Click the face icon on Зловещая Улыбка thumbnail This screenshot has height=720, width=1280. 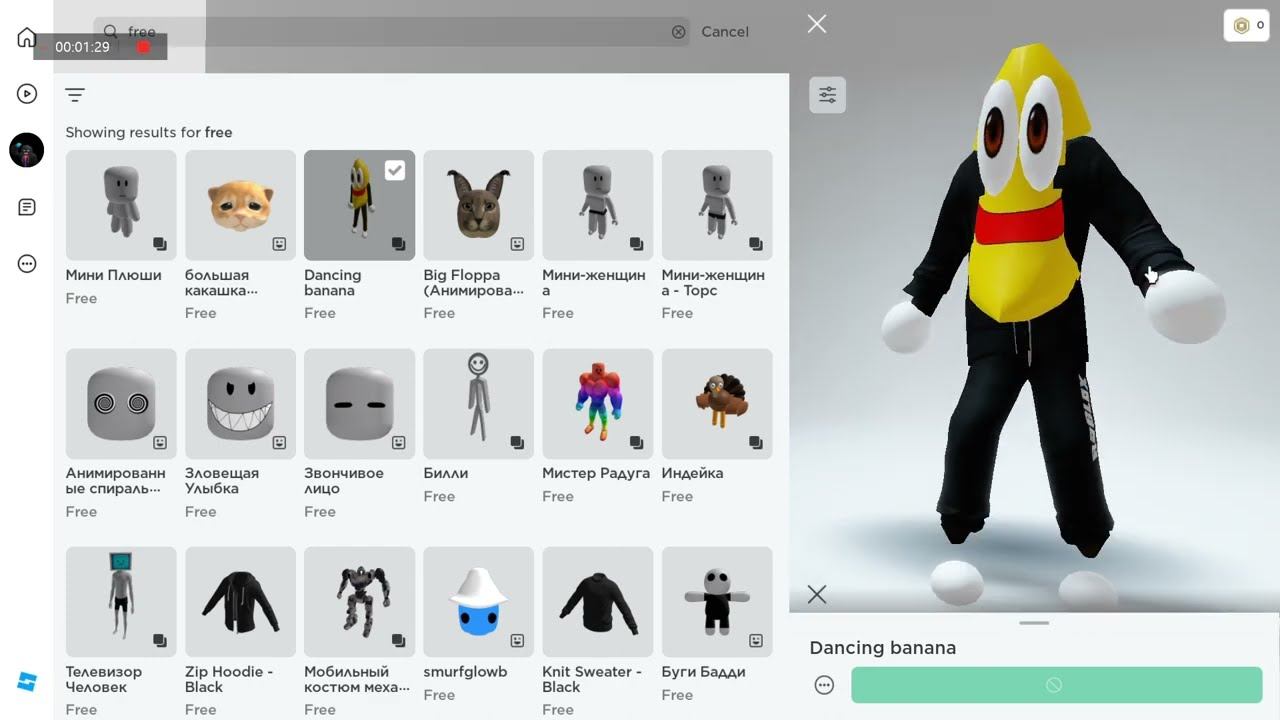[279, 442]
